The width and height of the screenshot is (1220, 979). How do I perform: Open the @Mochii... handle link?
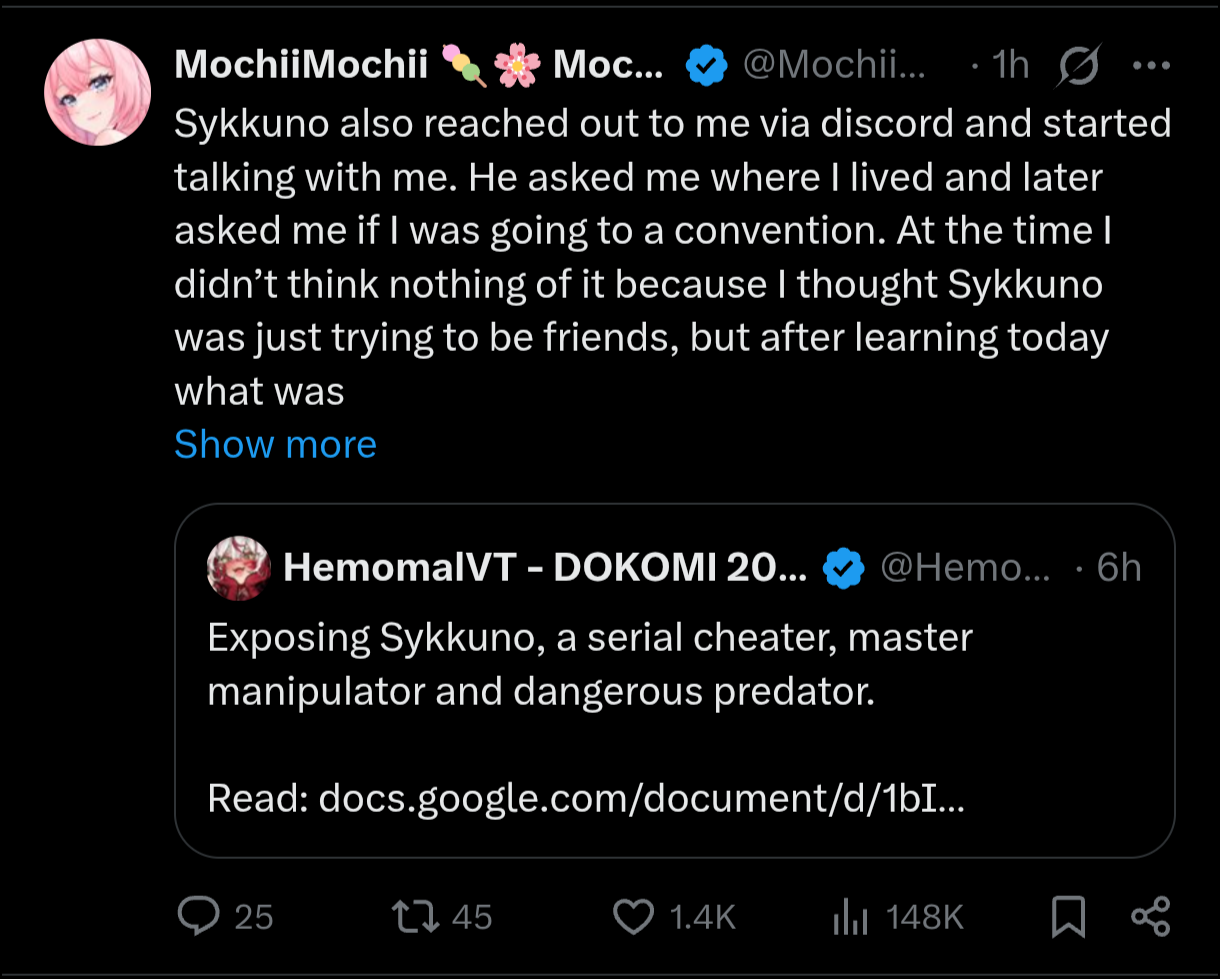[x=833, y=66]
